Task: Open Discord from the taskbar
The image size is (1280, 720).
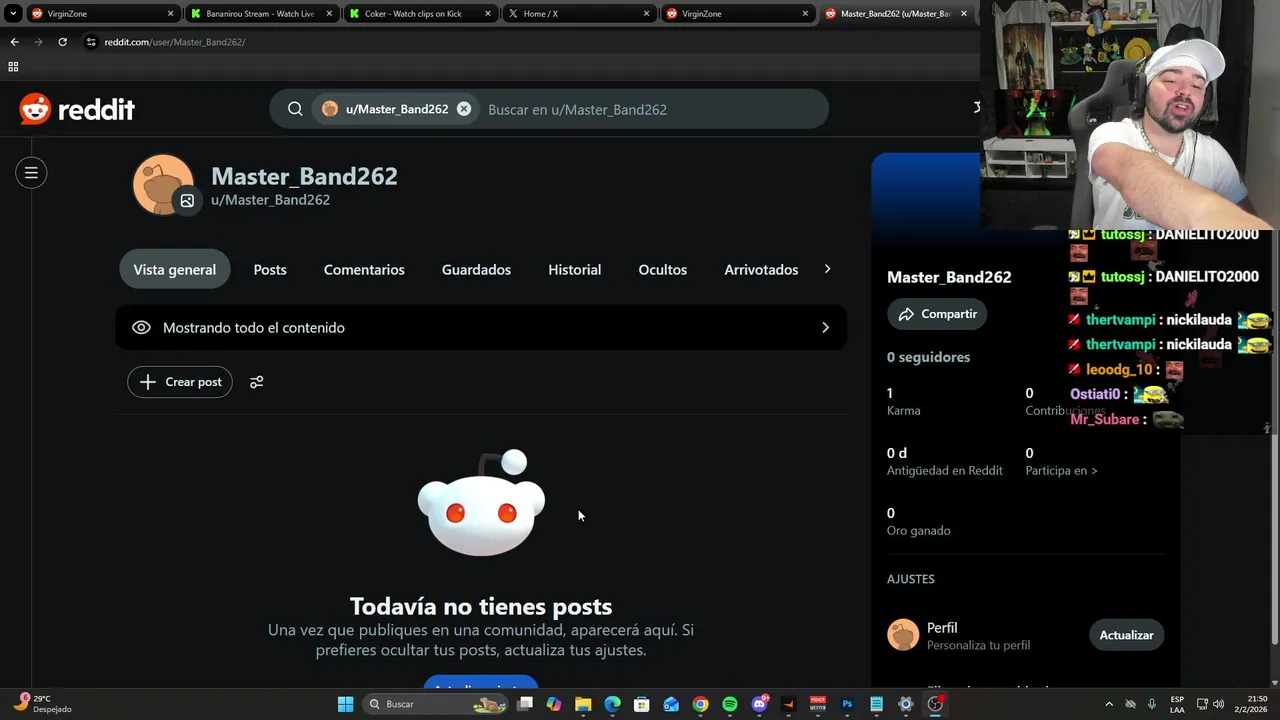Action: [x=759, y=704]
